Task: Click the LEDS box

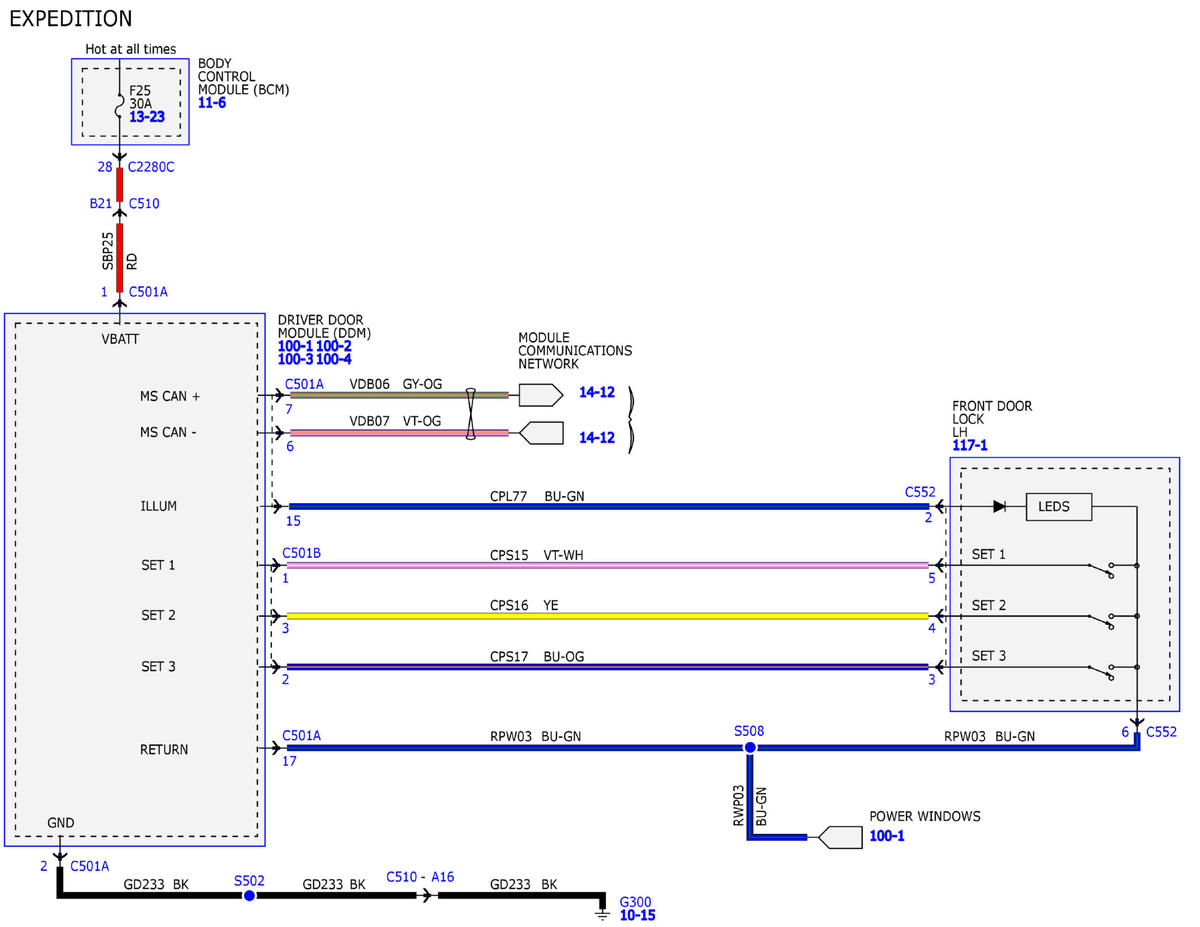Action: coord(1059,507)
